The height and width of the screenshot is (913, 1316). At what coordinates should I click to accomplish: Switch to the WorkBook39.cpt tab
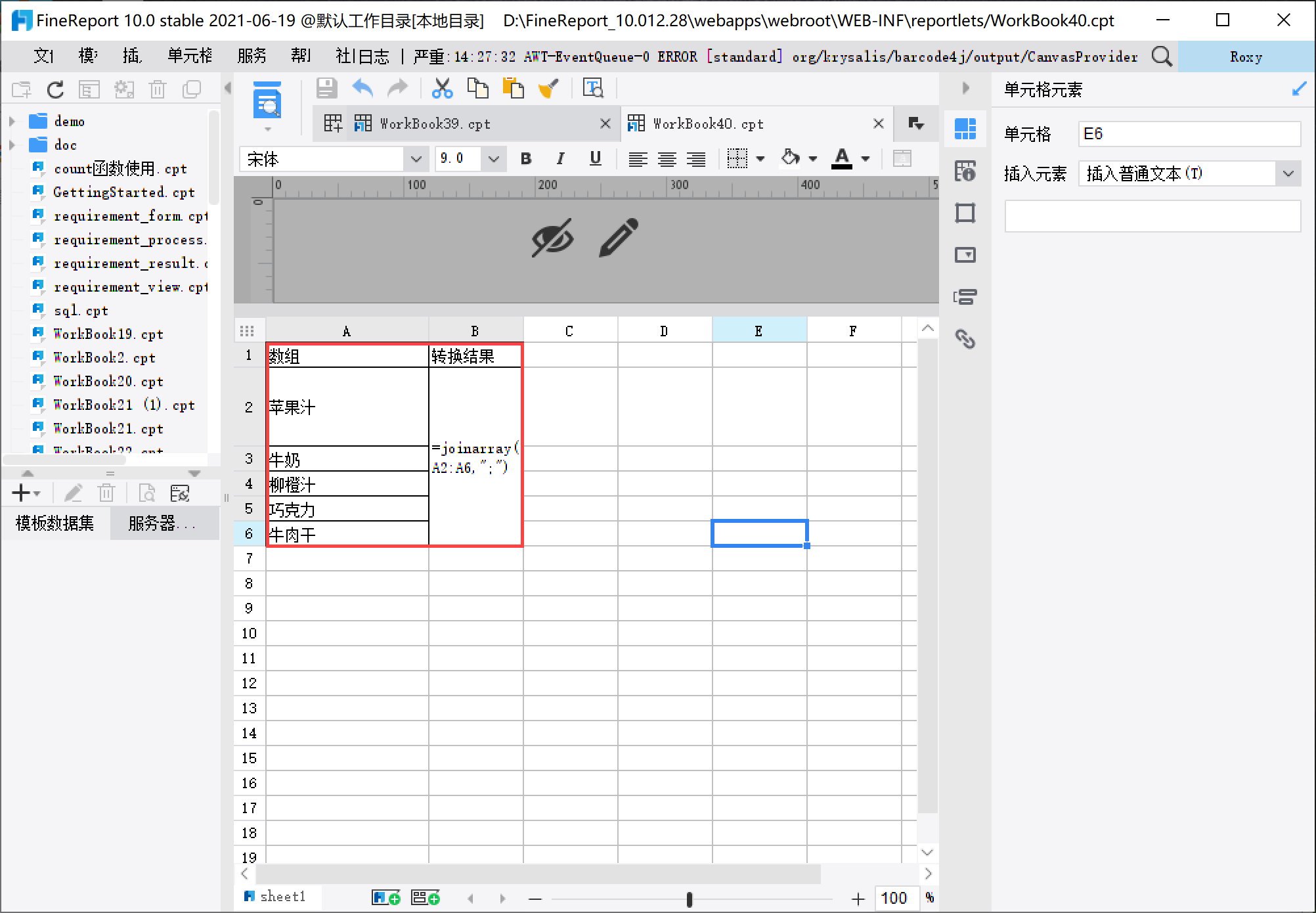[435, 124]
